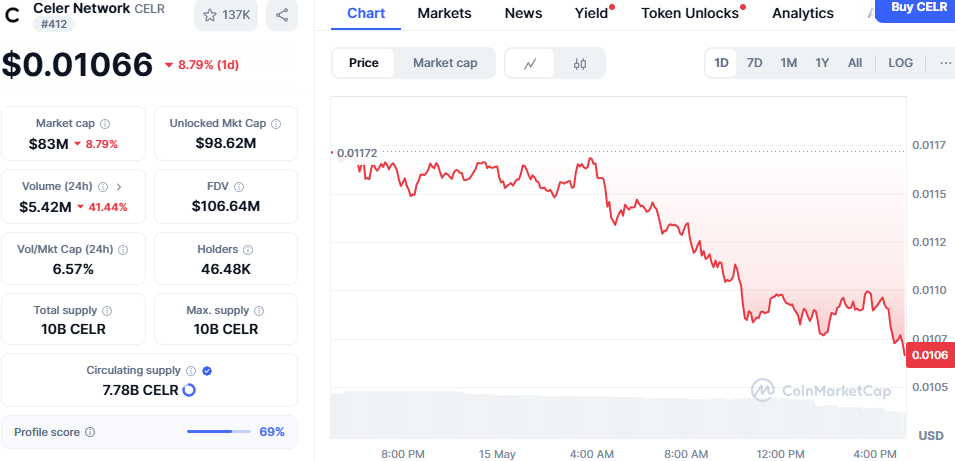Click the Profile score progress bar
Image resolution: width=955 pixels, height=461 pixels.
pos(219,432)
